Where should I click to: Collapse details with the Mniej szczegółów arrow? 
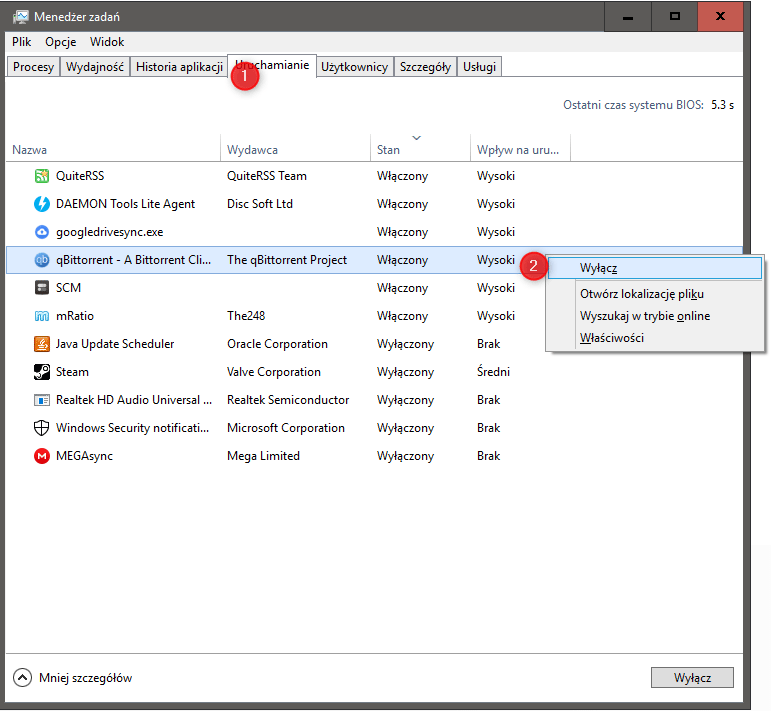pyautogui.click(x=23, y=678)
